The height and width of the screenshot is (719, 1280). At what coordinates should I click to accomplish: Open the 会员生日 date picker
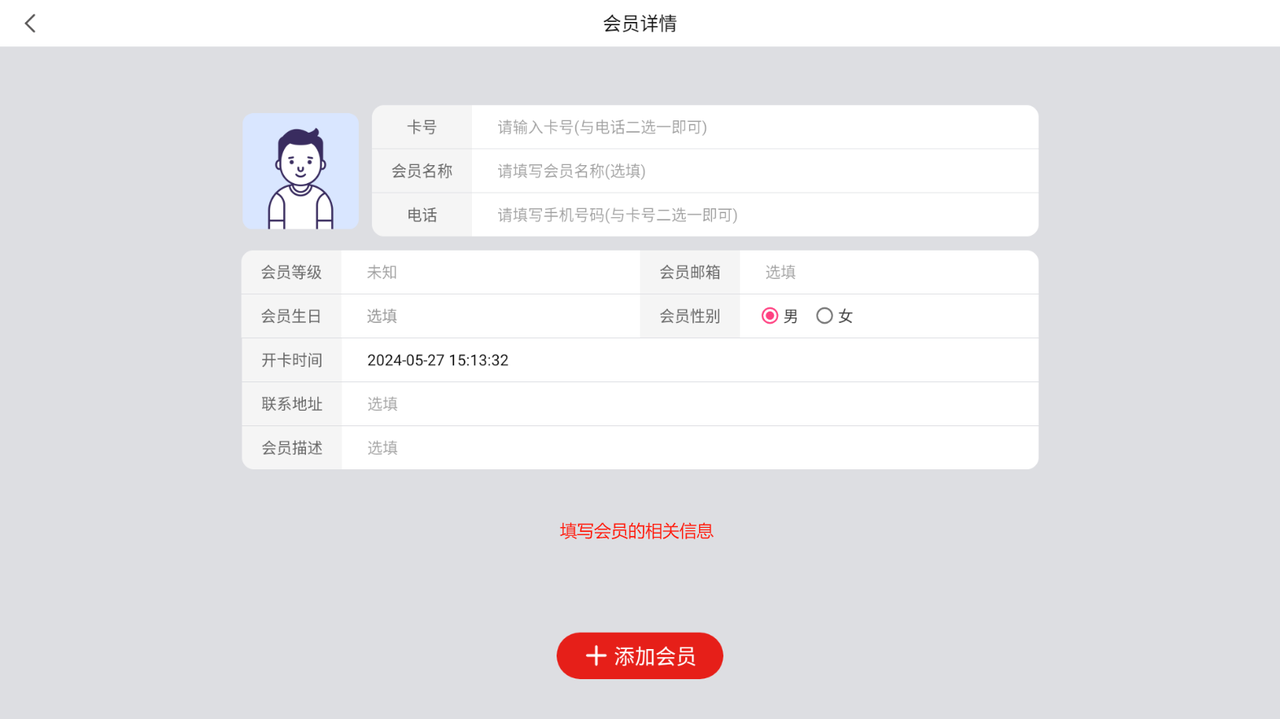coord(490,316)
